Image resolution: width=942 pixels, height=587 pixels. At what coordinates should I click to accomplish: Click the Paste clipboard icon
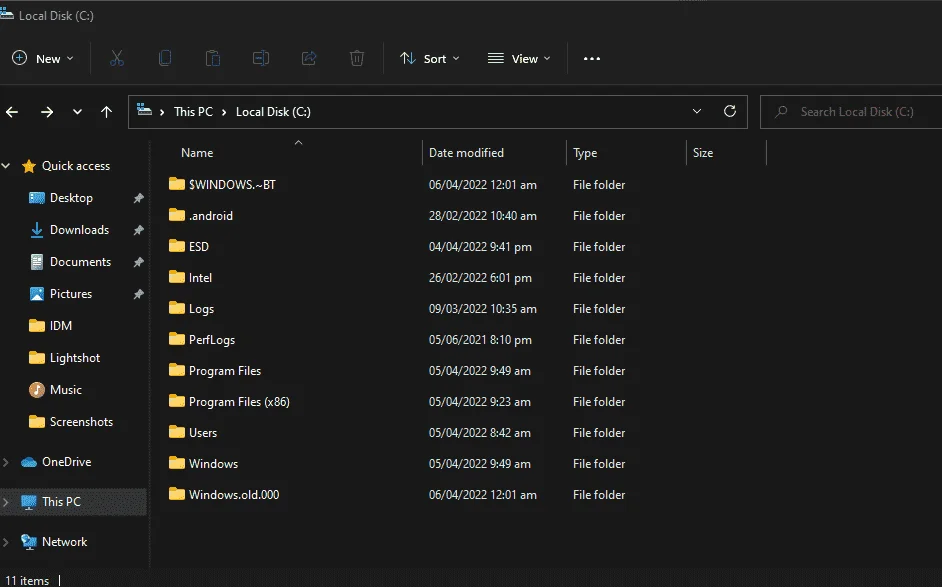click(213, 58)
